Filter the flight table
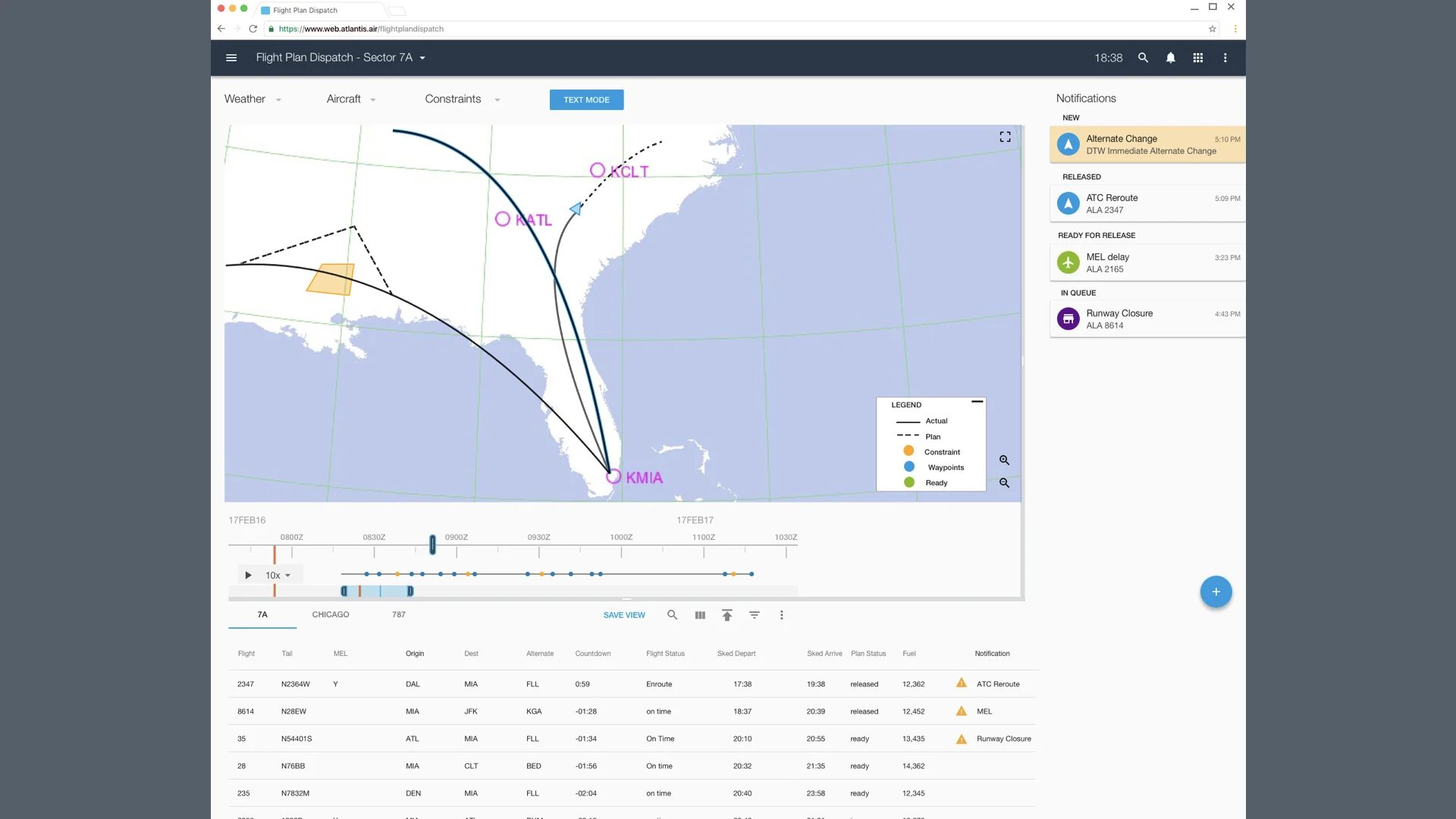1456x819 pixels. [755, 615]
